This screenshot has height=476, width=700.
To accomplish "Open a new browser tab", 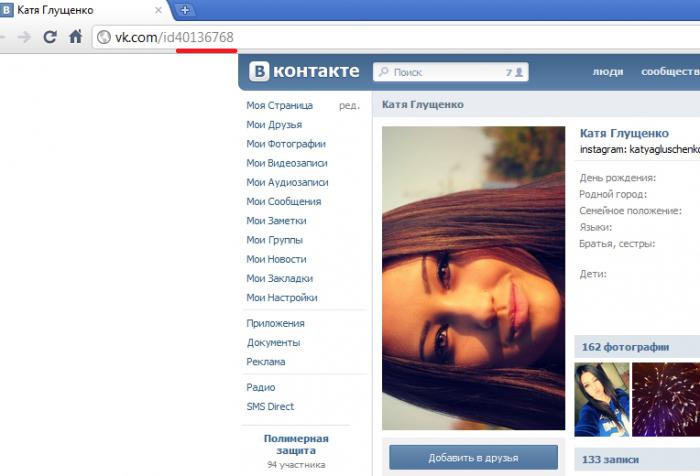I will 185,10.
